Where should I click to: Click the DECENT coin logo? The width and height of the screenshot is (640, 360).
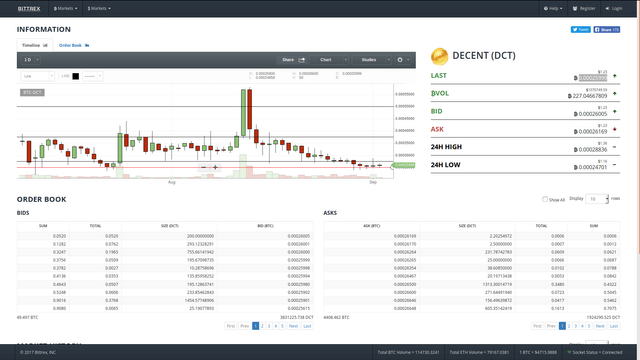coord(439,56)
